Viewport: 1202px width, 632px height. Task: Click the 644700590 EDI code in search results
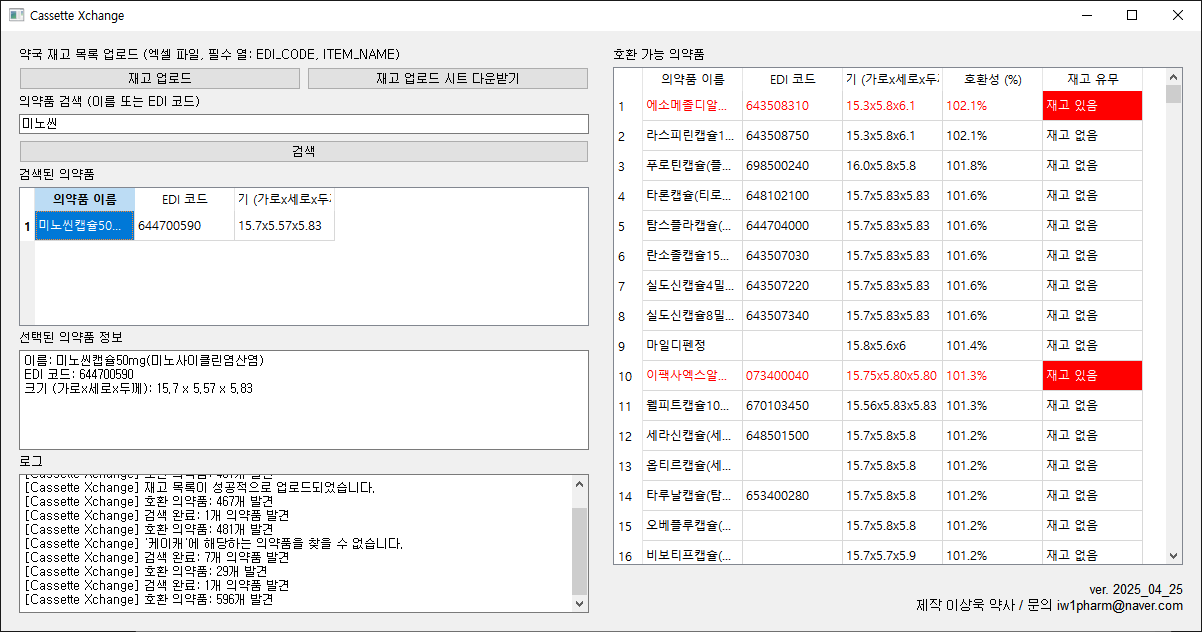[x=184, y=226]
